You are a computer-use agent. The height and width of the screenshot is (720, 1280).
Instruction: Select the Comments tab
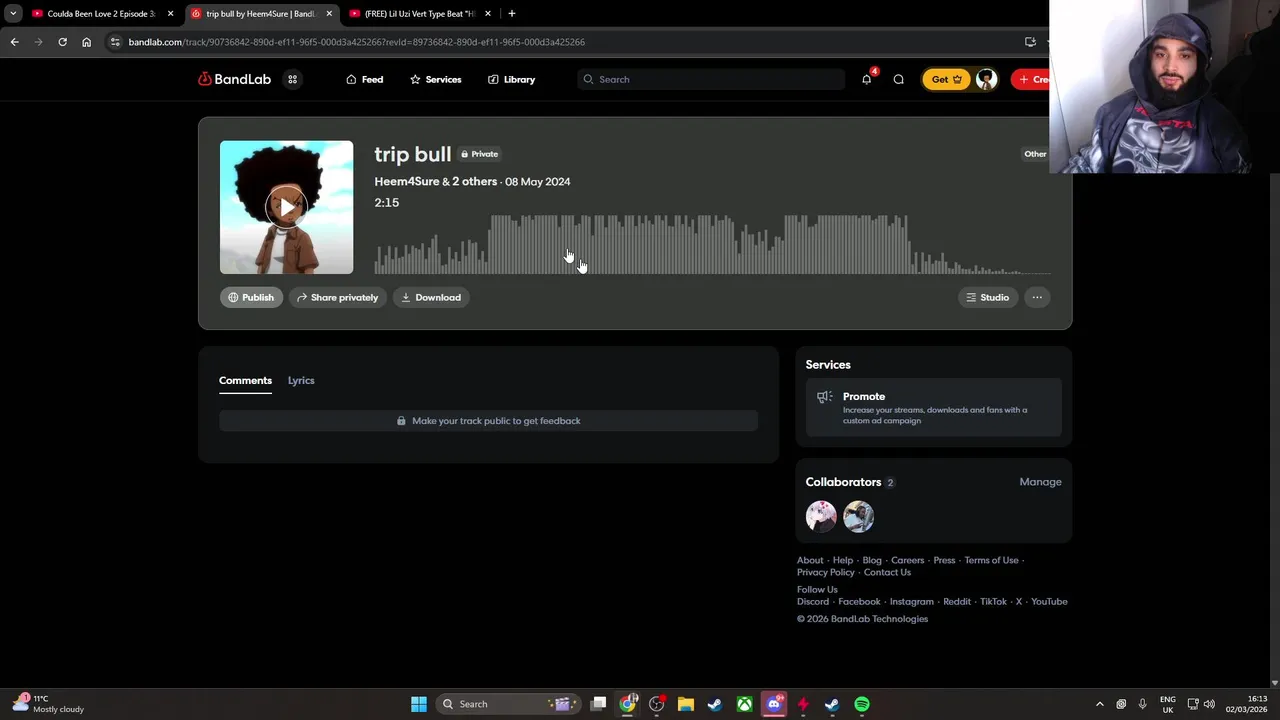coord(245,380)
